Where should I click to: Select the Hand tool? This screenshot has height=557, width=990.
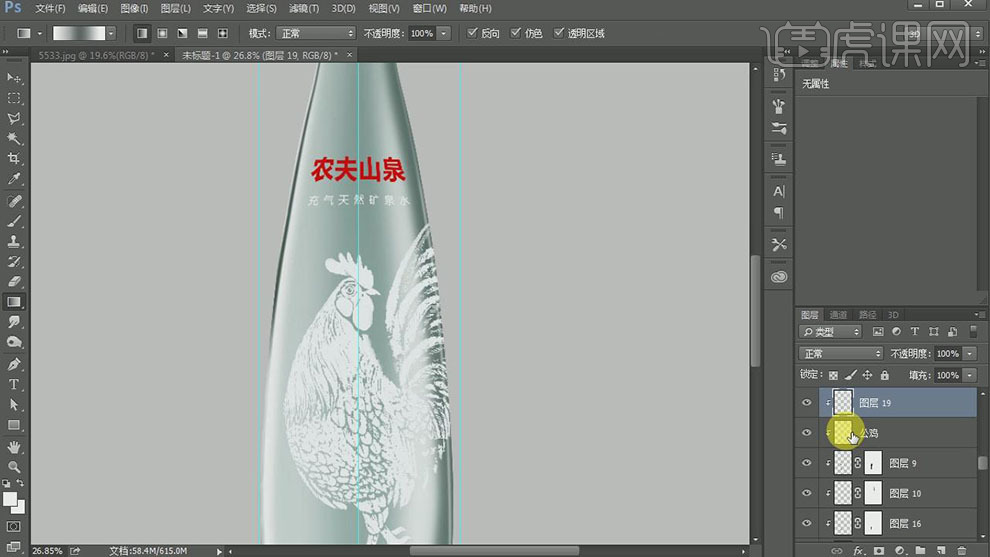tap(14, 447)
